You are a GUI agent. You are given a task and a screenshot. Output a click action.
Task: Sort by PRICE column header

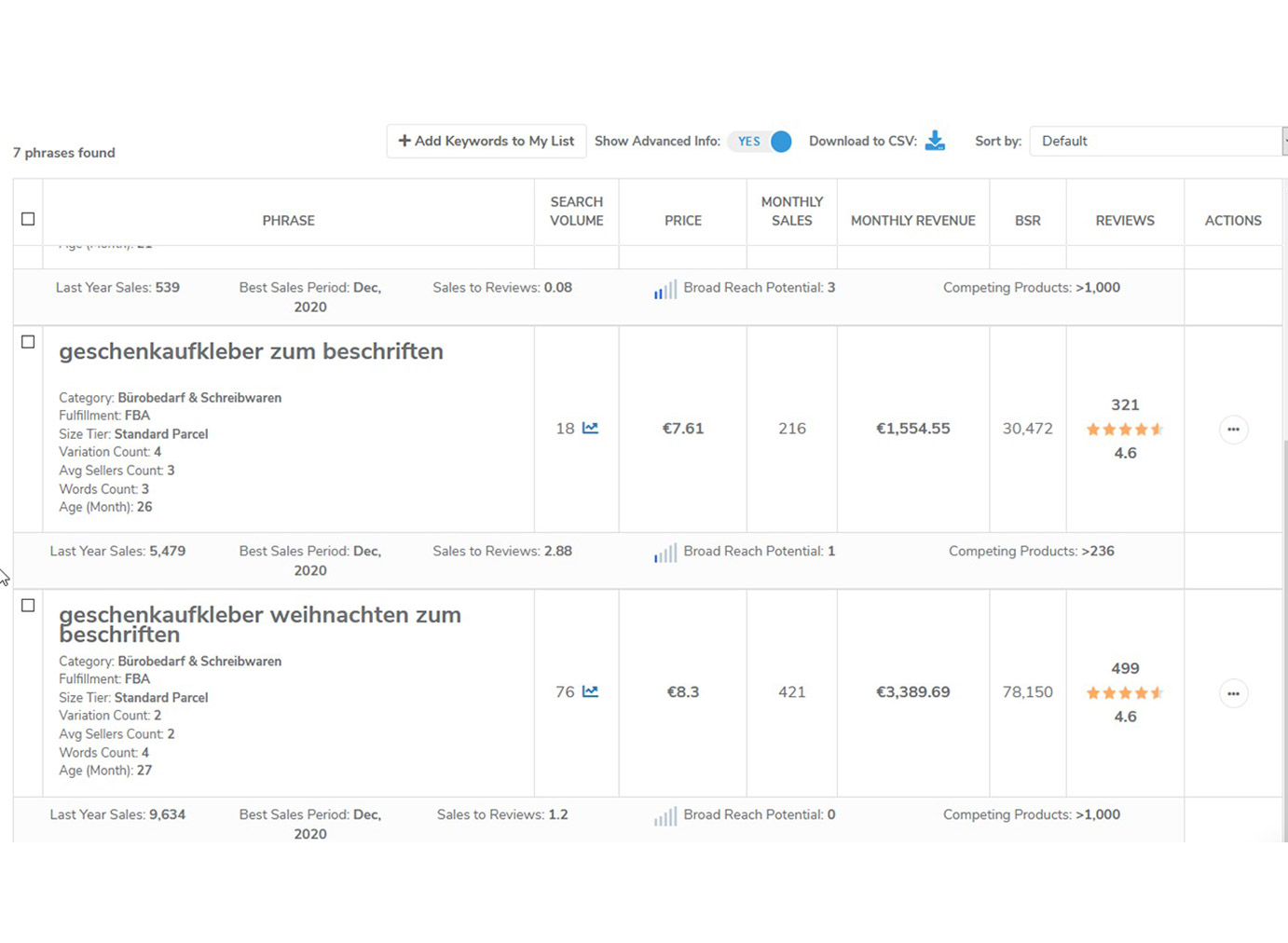point(683,221)
